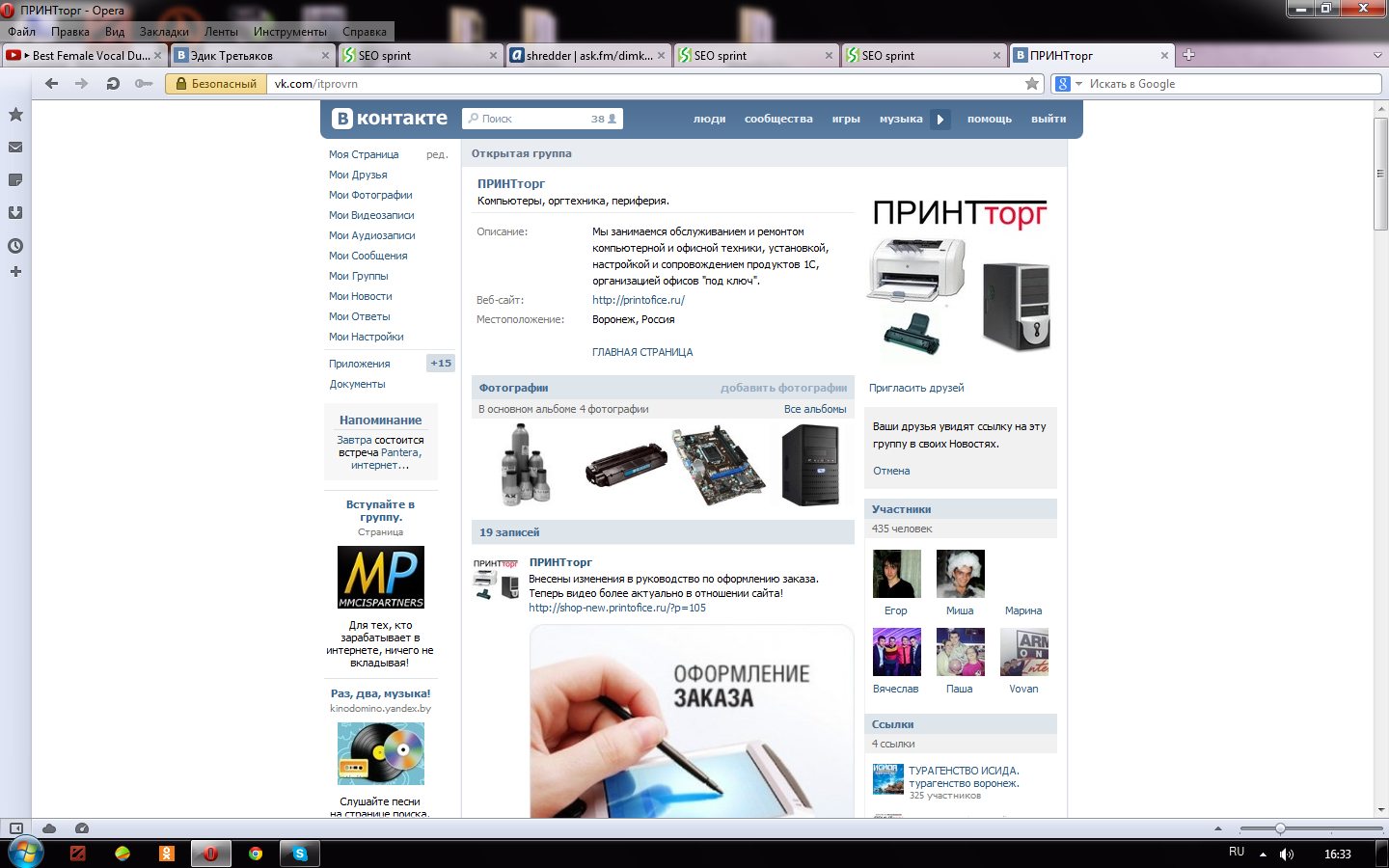This screenshot has height=868, width=1389.
Task: Click the password manager key icon
Action: point(144,84)
